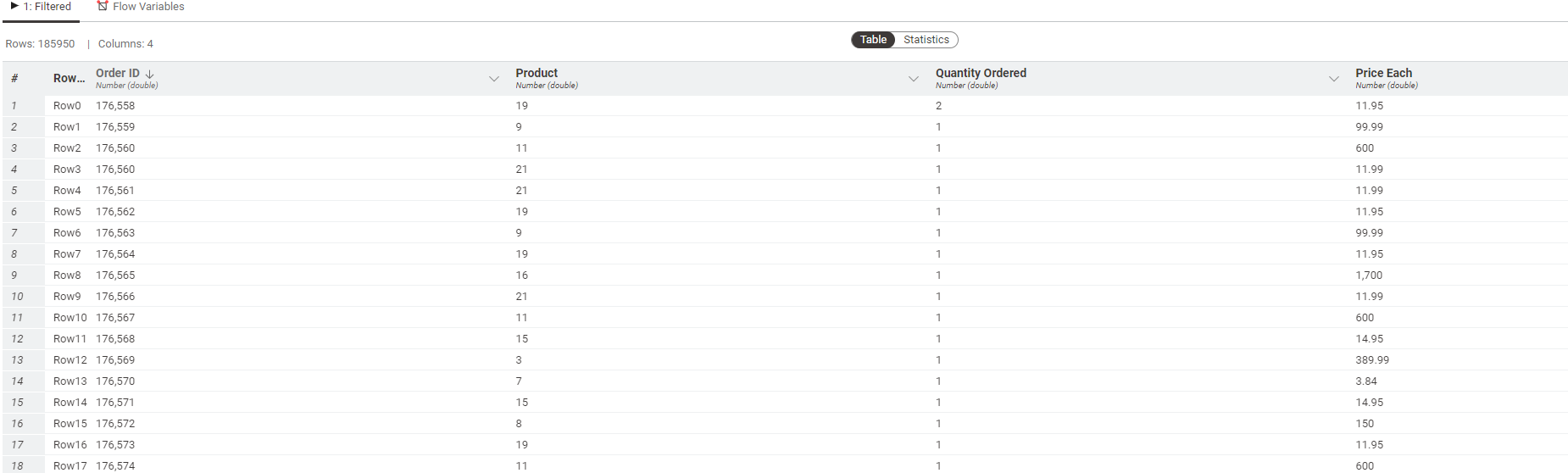
Task: Open Quantity Ordered column dropdown chevron
Action: [x=1333, y=79]
